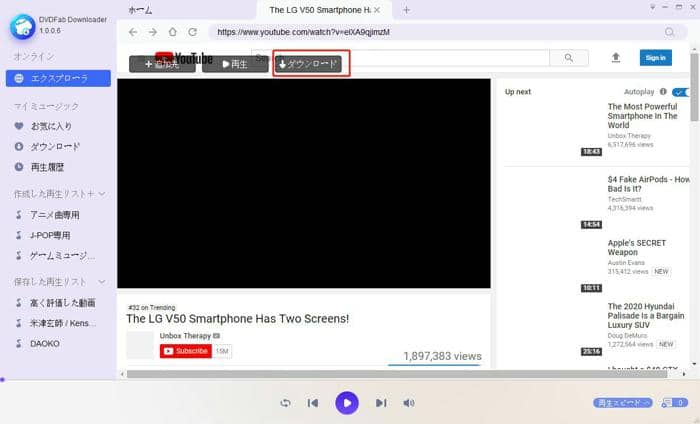
Task: Open the アニメ曲専用 playlist
Action: click(54, 215)
